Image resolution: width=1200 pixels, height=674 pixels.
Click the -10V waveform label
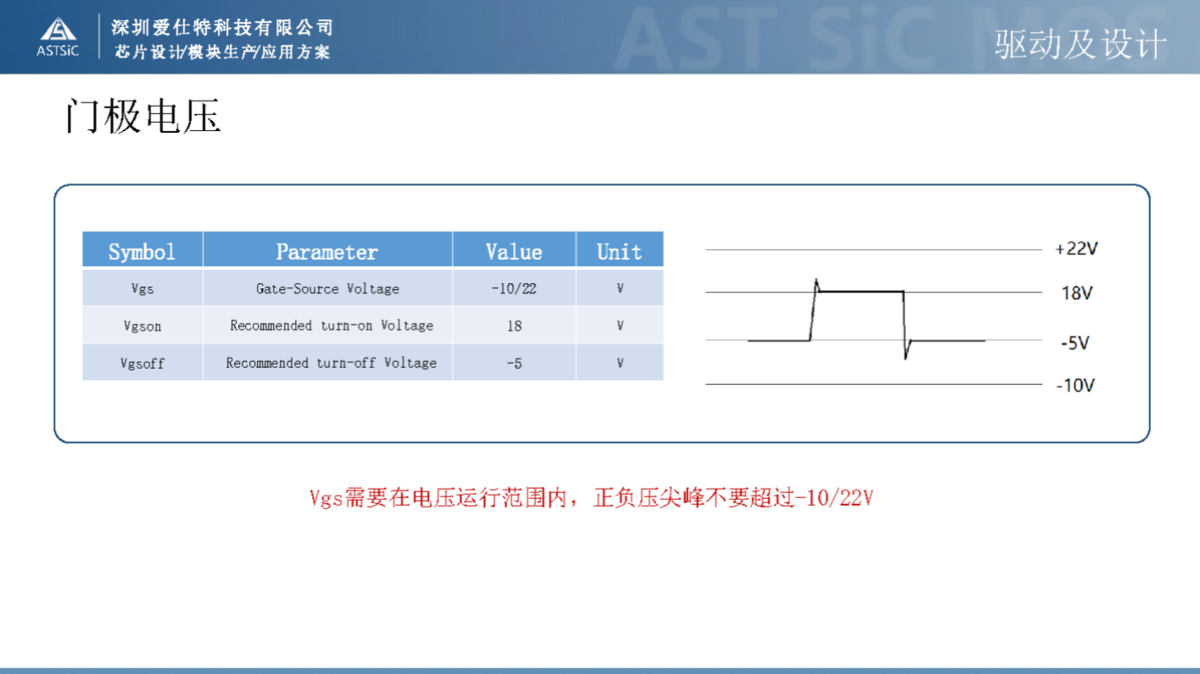click(1075, 386)
